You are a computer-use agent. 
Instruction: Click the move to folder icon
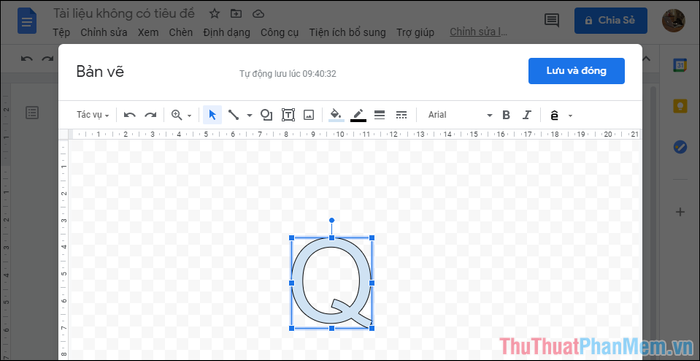236,14
